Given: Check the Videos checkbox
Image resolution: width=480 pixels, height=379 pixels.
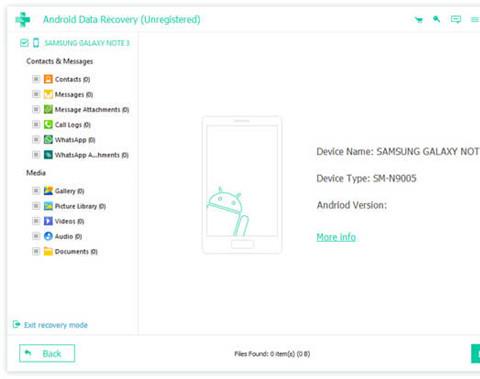Looking at the screenshot, I should click(36, 221).
